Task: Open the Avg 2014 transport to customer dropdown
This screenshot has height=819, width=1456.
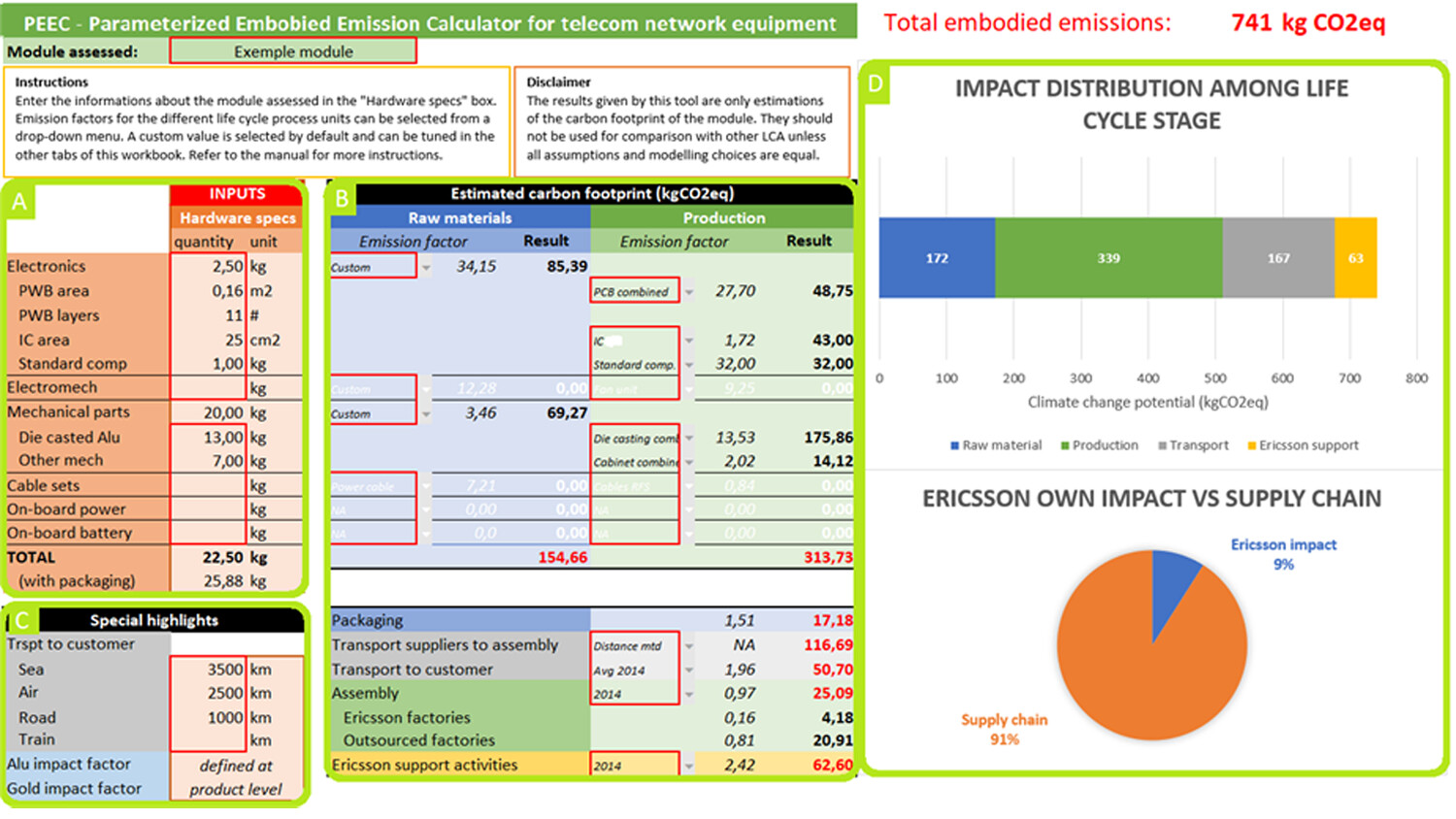Action: (x=689, y=670)
